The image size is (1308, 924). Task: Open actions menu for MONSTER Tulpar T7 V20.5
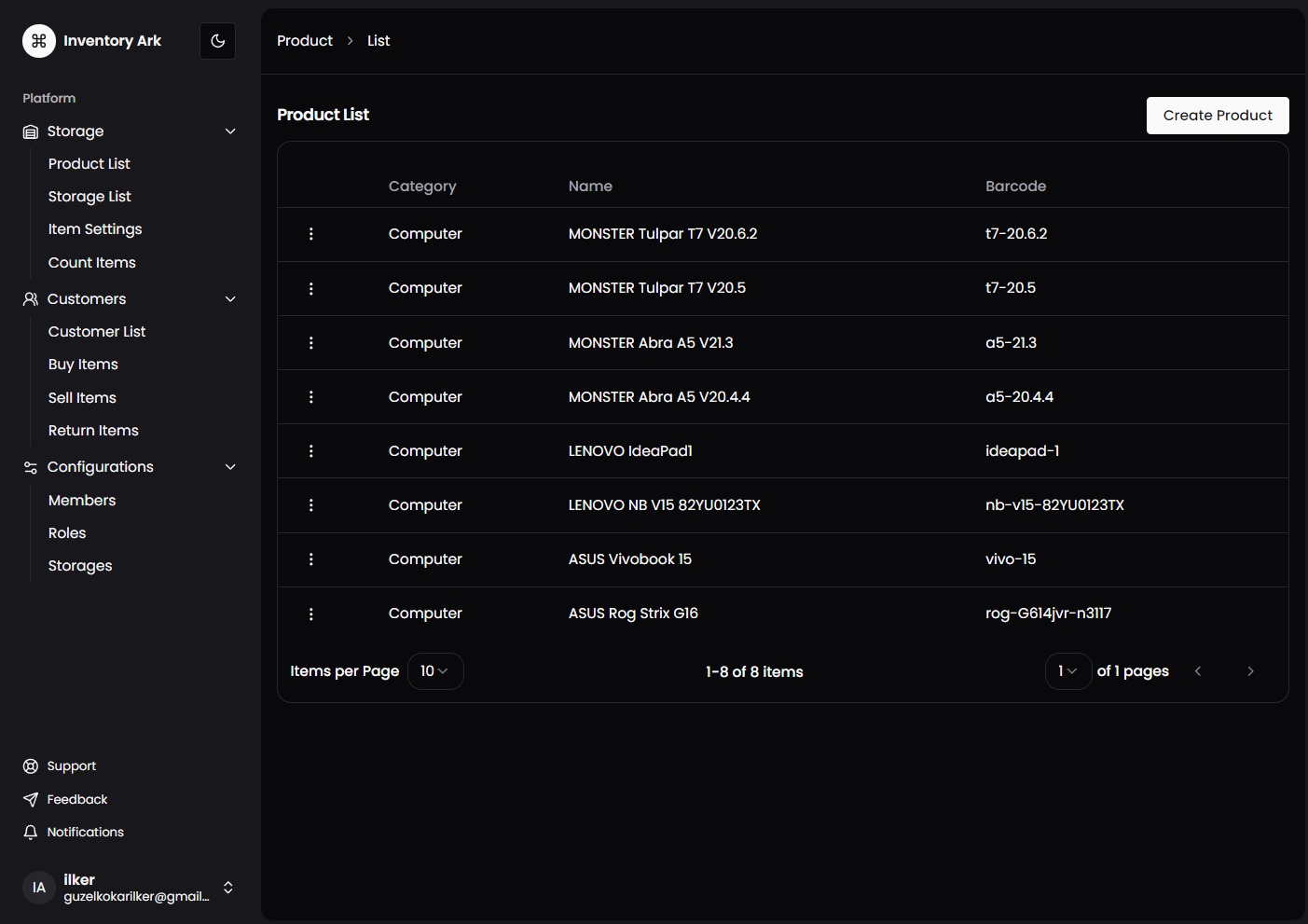point(311,289)
